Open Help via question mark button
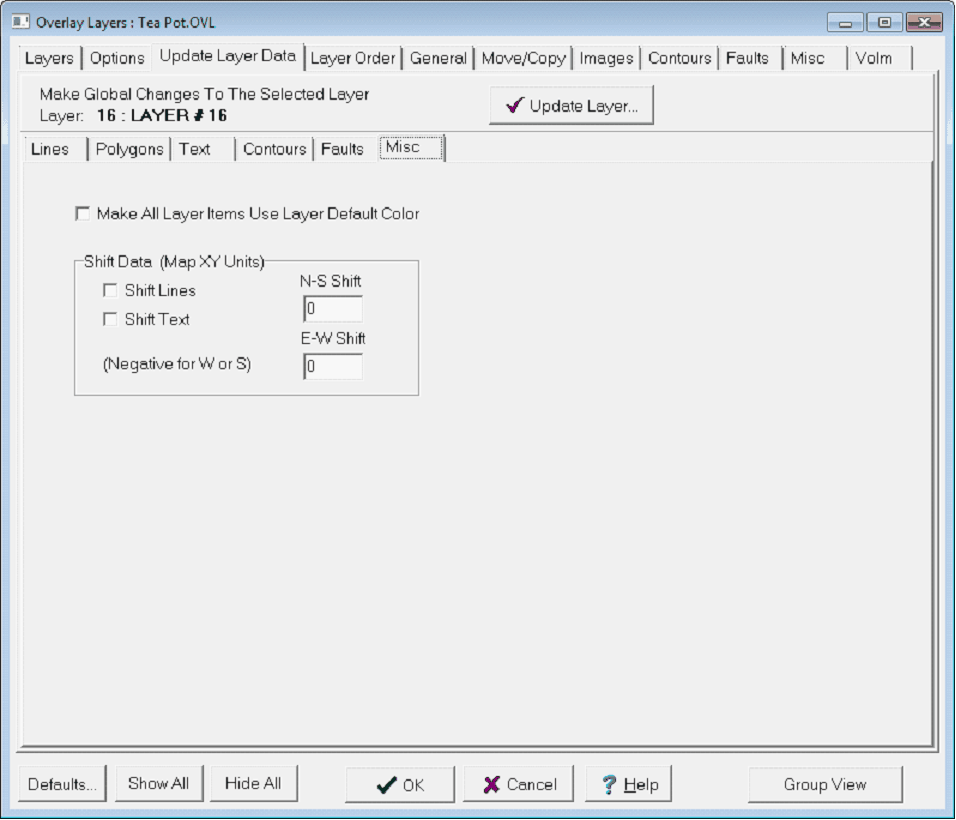The image size is (956, 820). (x=628, y=785)
